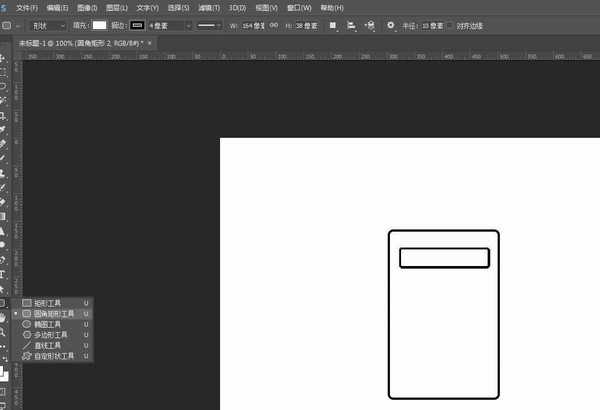Click the white fill (填充) color swatch
Screen dimensions: 600x410
click(99, 24)
